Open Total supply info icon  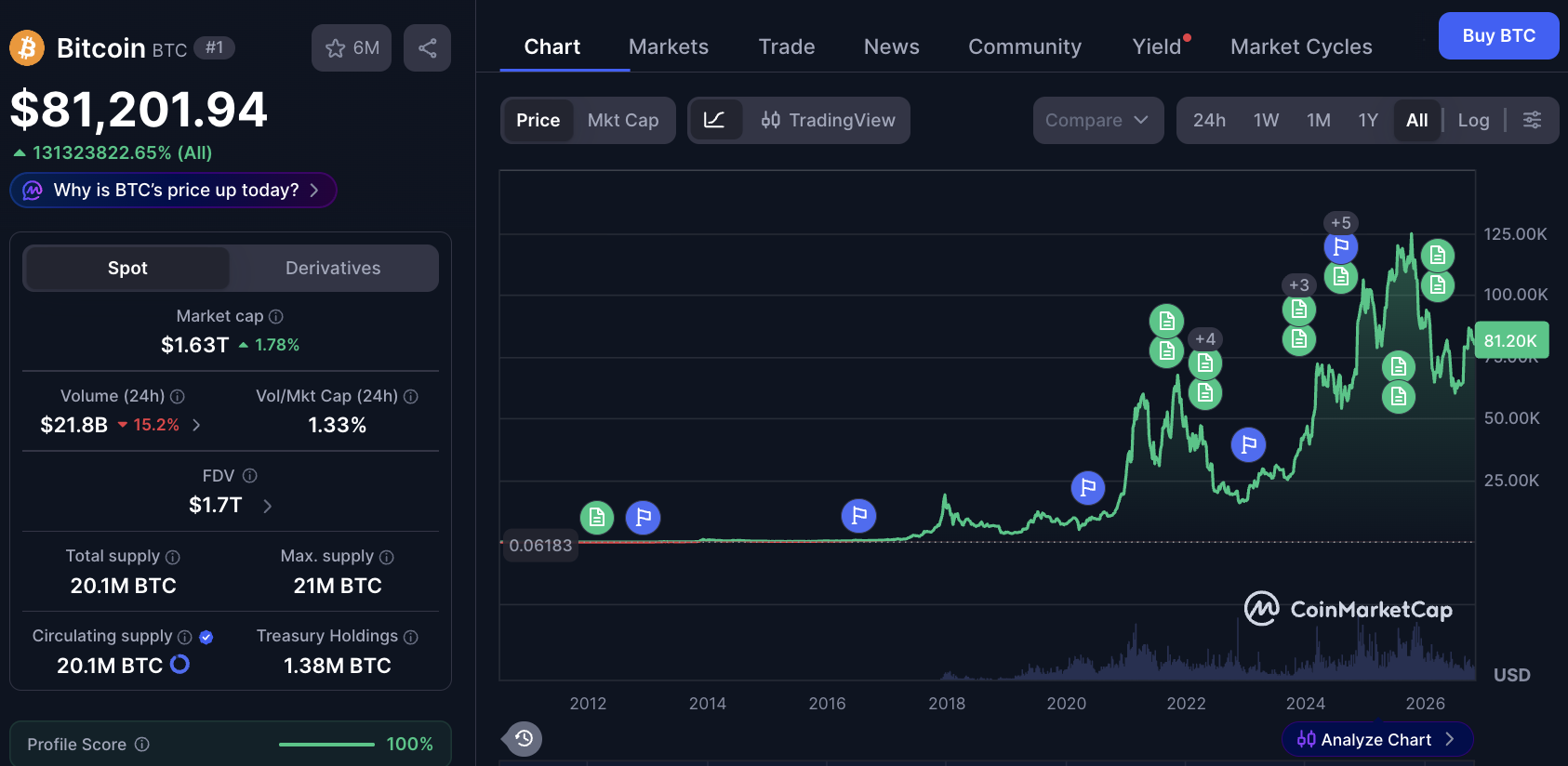click(173, 557)
